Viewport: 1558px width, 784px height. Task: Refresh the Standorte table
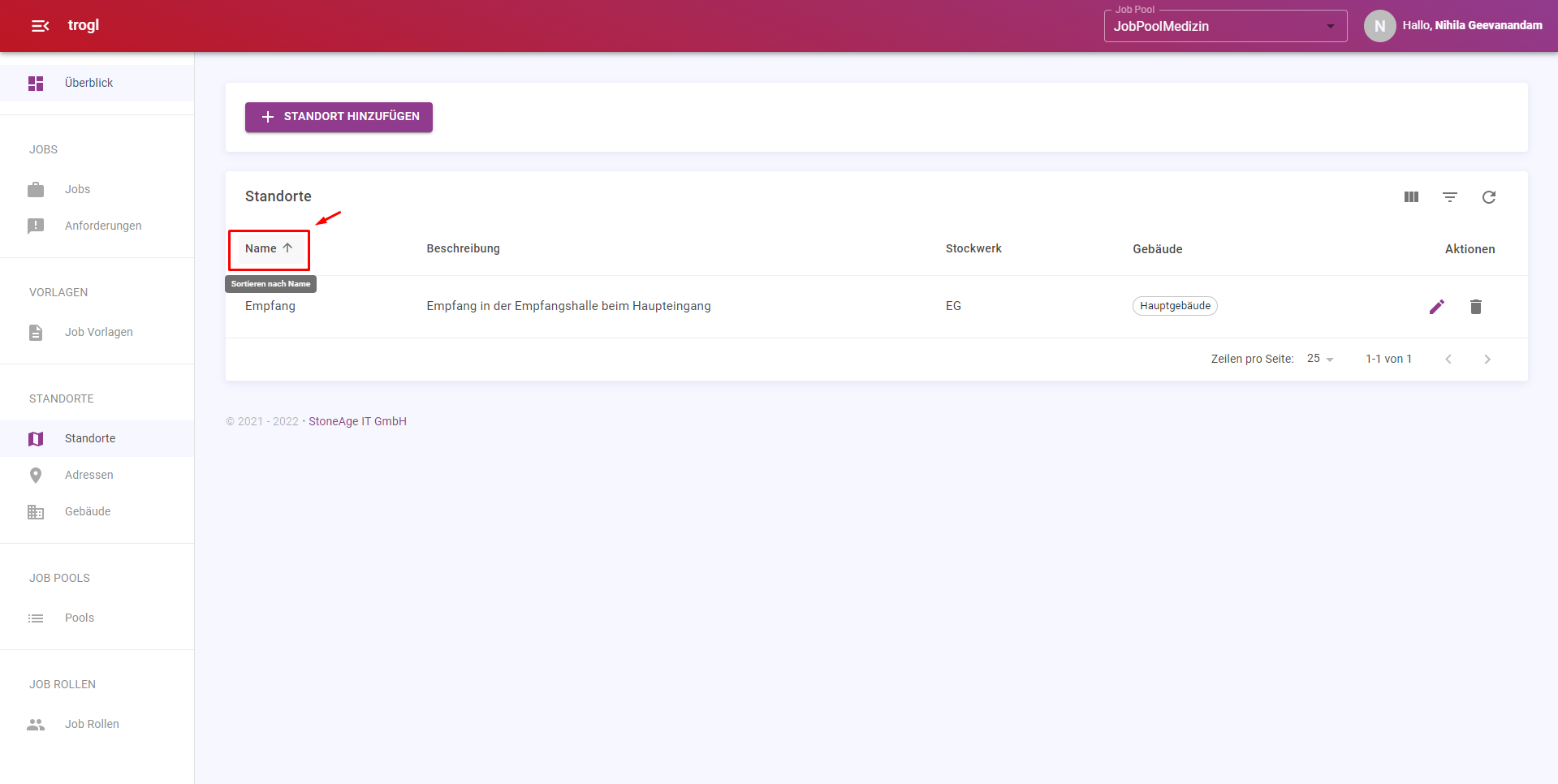1489,197
